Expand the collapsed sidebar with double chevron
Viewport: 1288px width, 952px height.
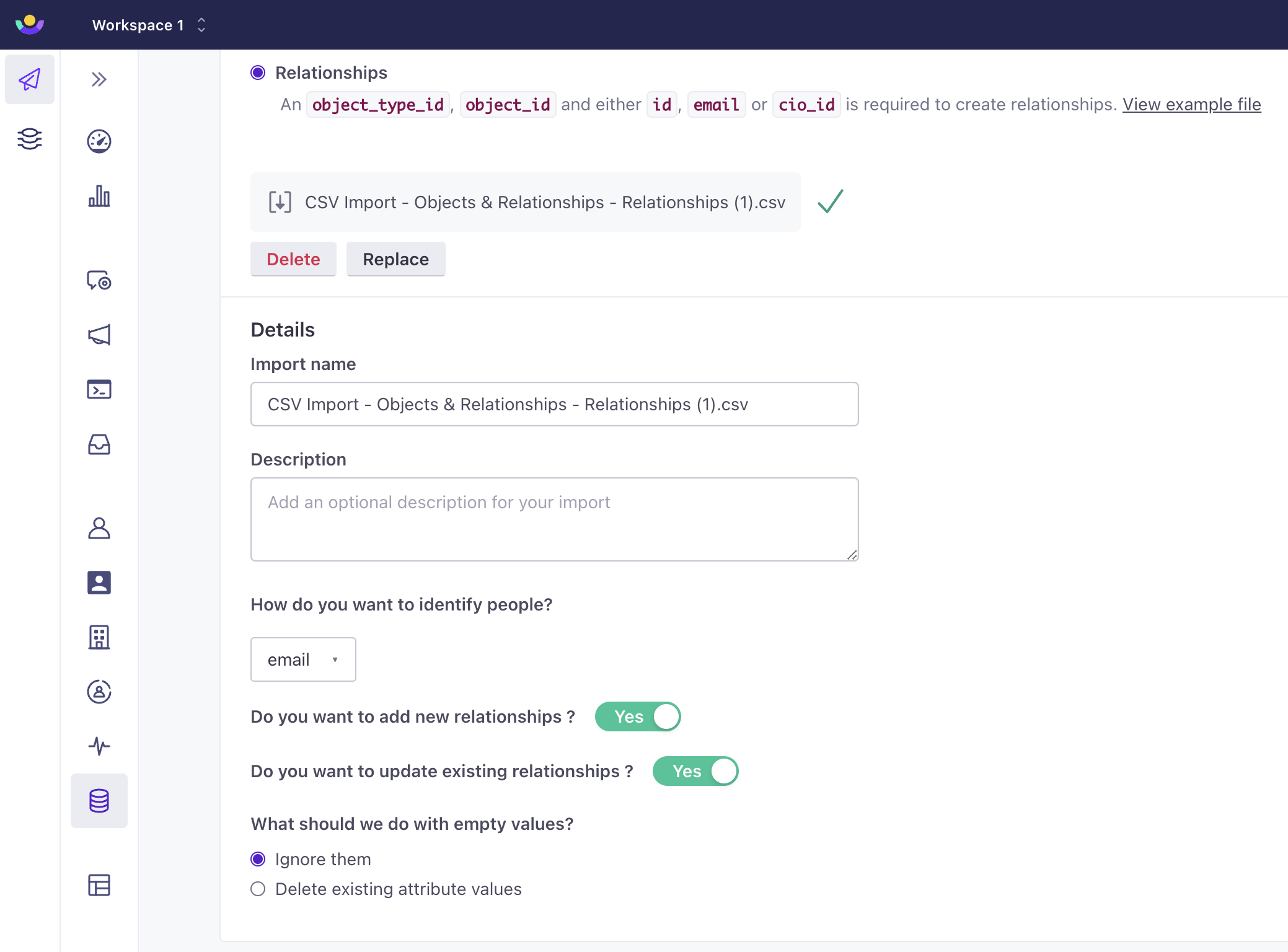[x=99, y=79]
